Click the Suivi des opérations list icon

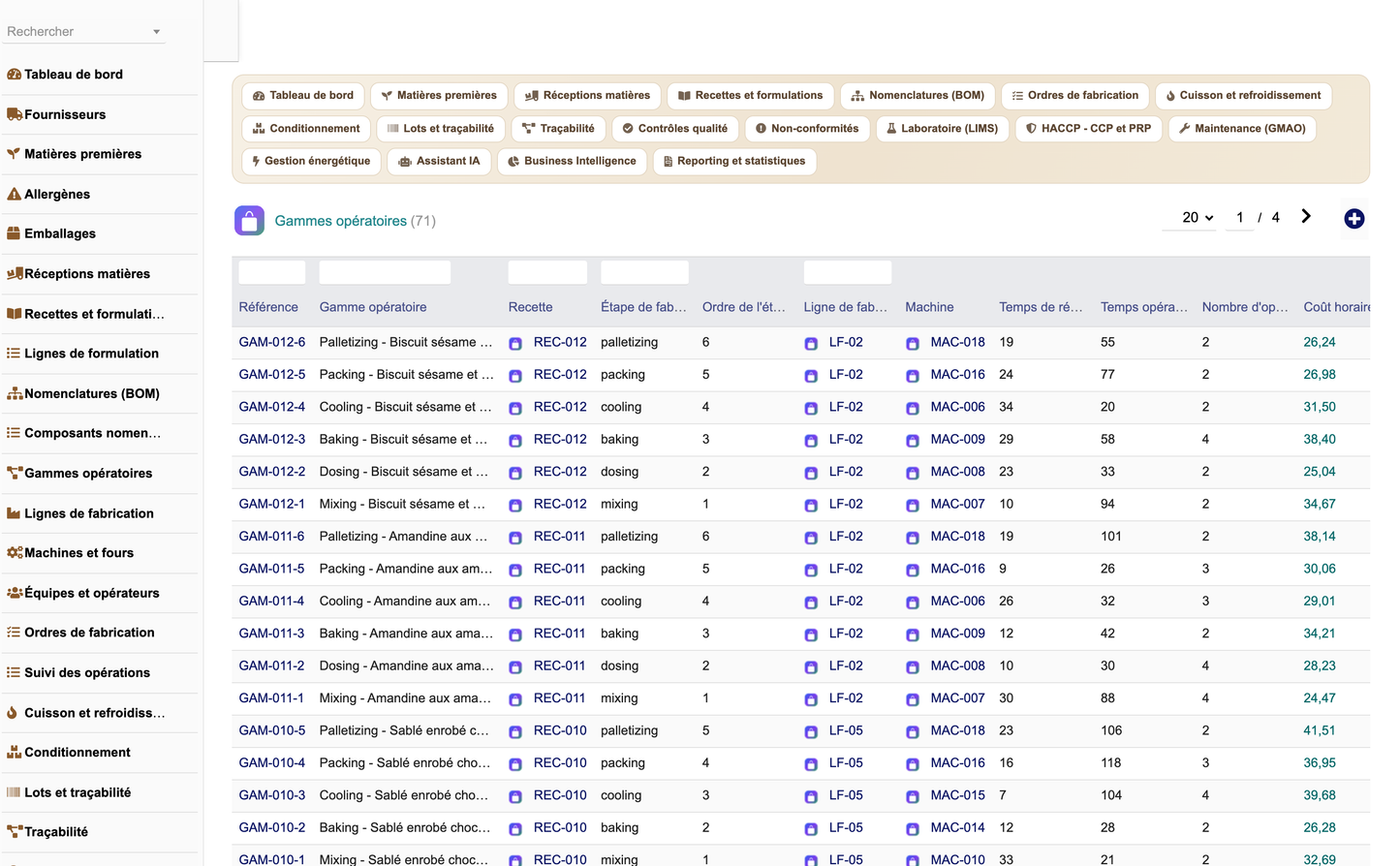14,672
